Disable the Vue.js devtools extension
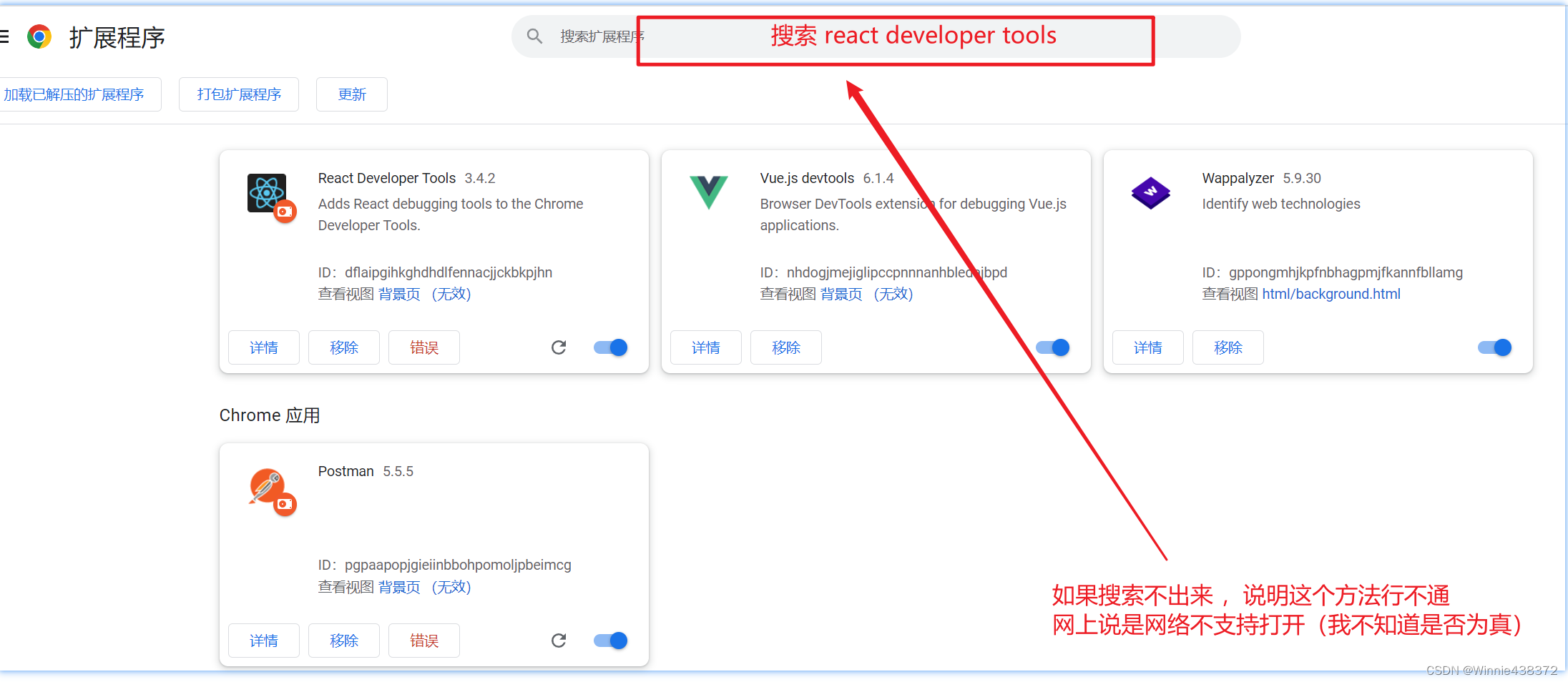Screen dimensions: 1568x682 pyautogui.click(x=1052, y=347)
